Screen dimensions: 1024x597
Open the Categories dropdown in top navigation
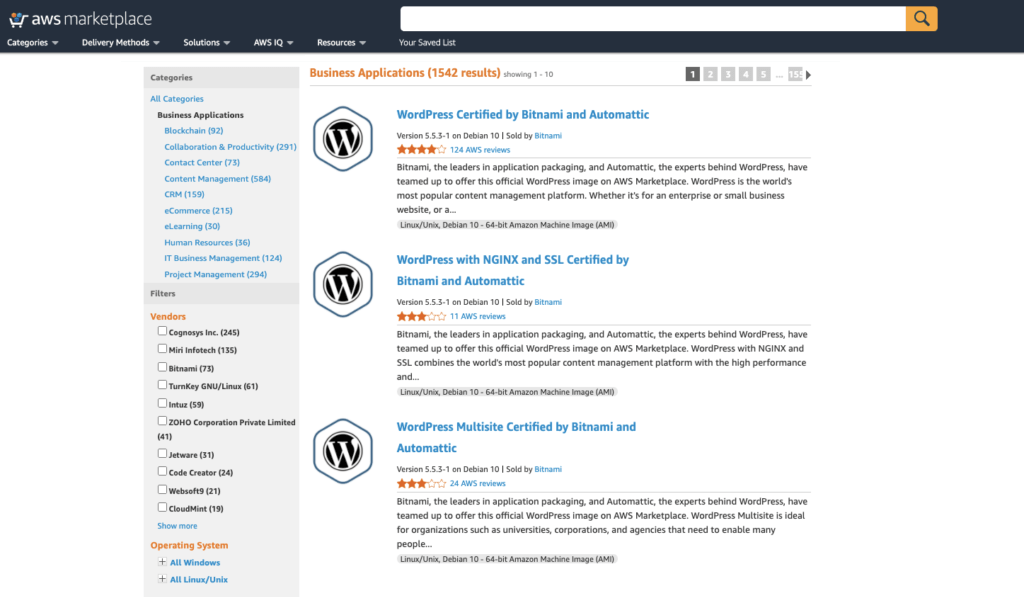click(x=33, y=42)
